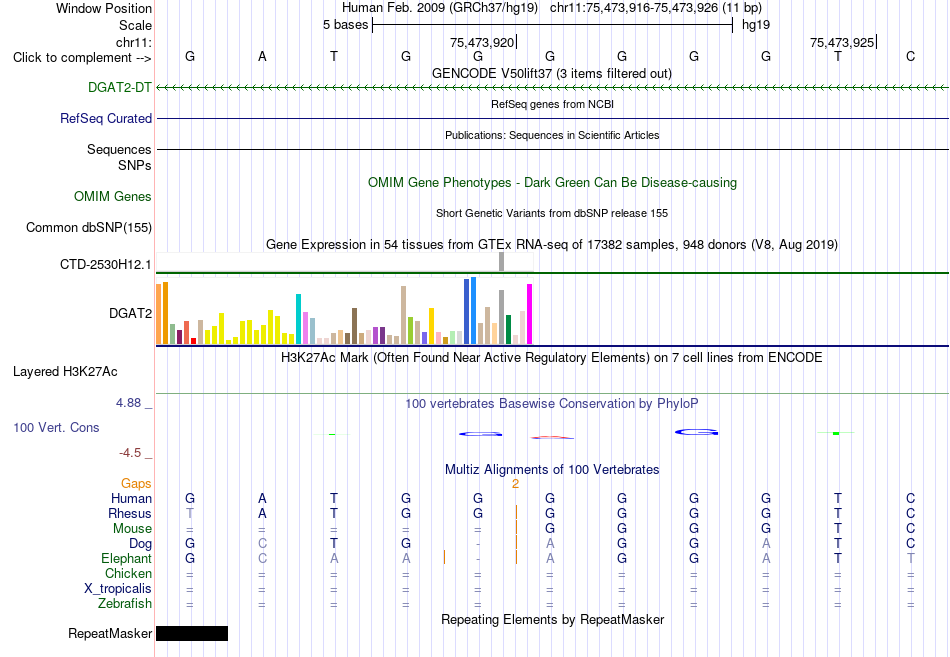
Task: Click the Scale label
Action: click(x=135, y=25)
